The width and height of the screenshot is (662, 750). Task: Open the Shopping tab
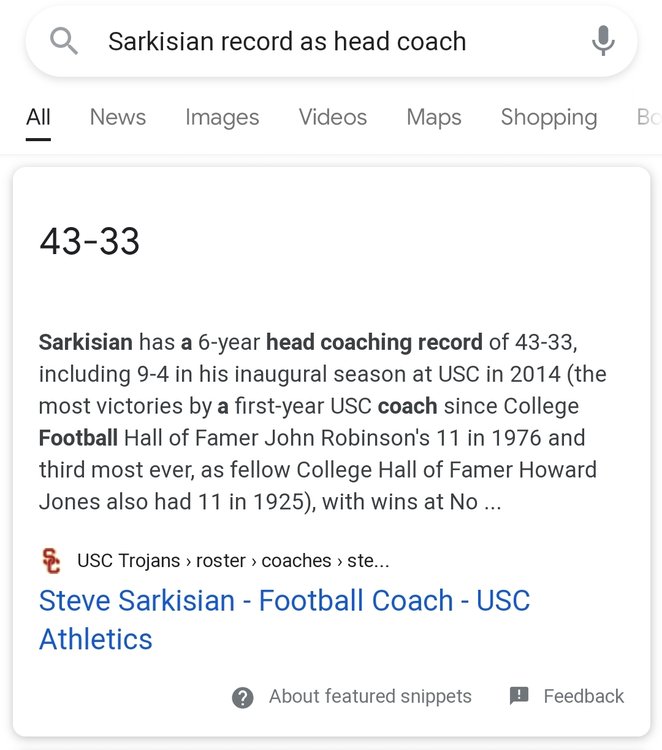pos(549,117)
